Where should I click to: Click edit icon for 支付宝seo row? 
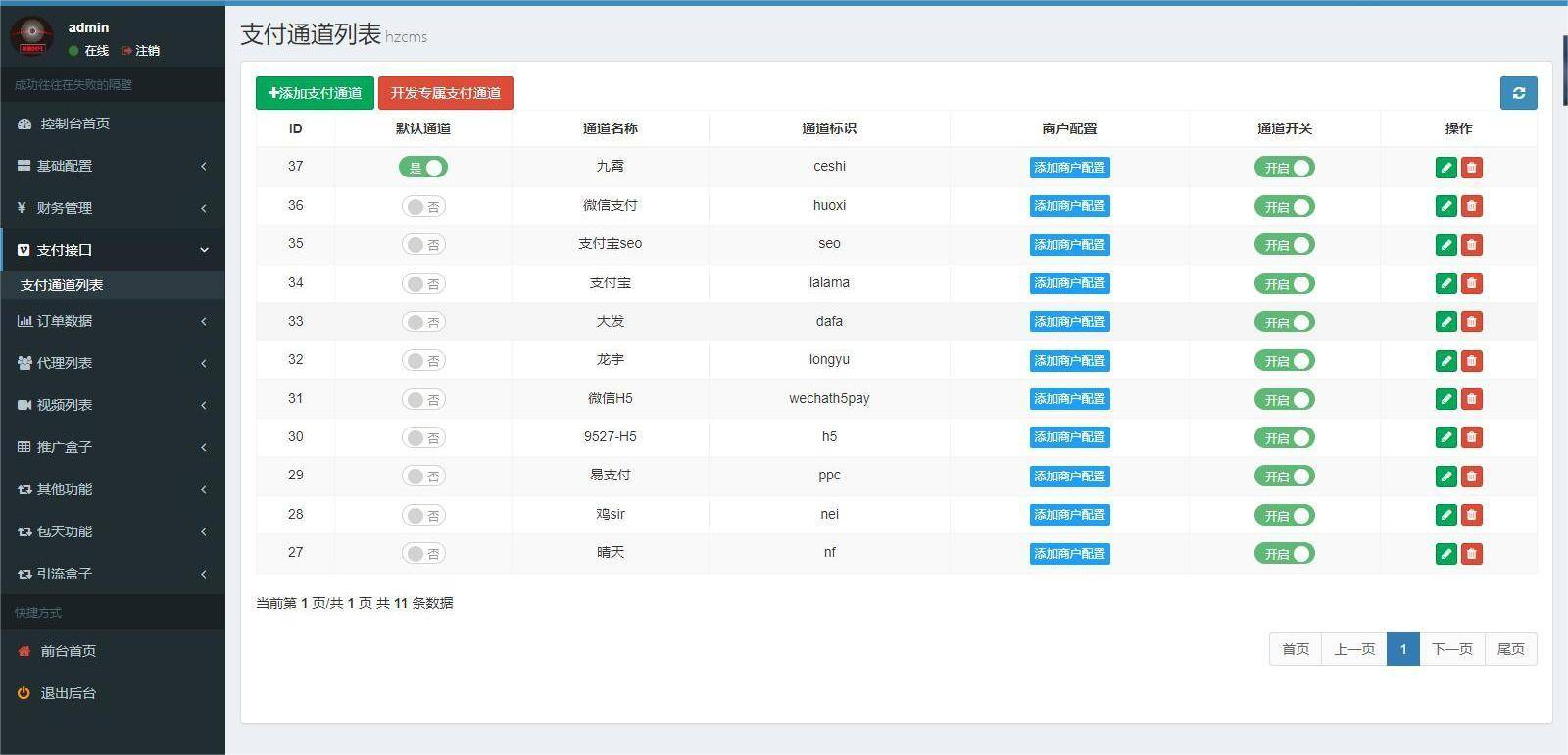tap(1445, 244)
